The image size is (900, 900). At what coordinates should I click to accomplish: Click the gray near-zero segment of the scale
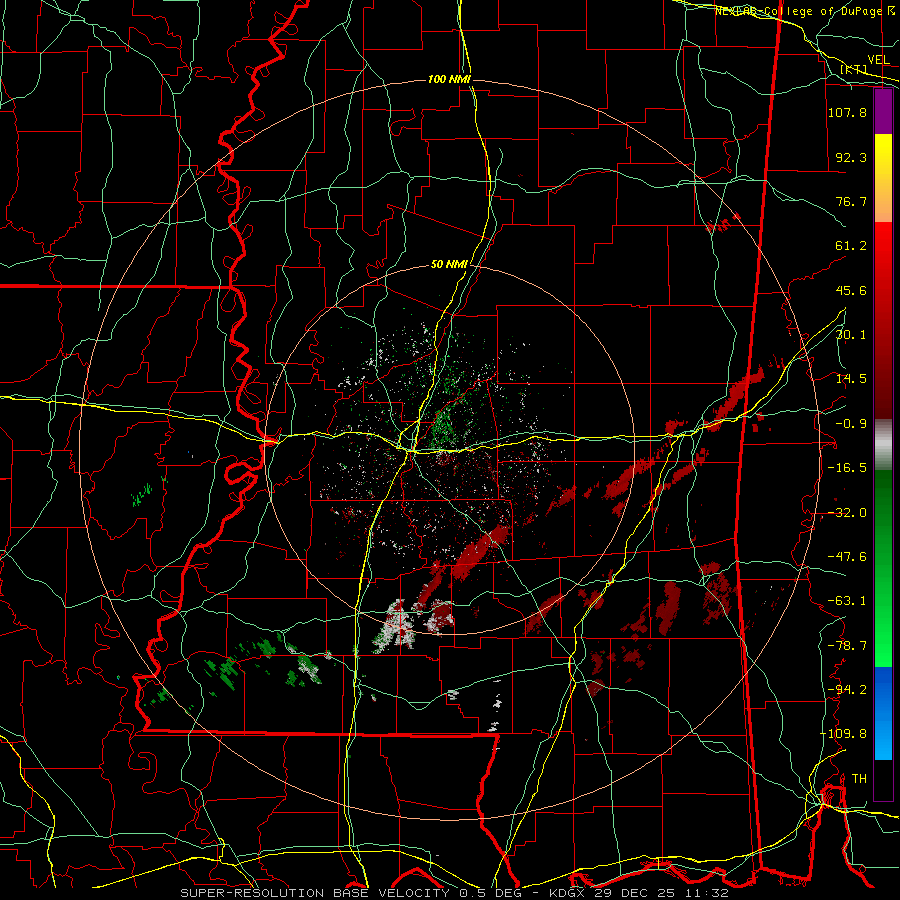883,444
